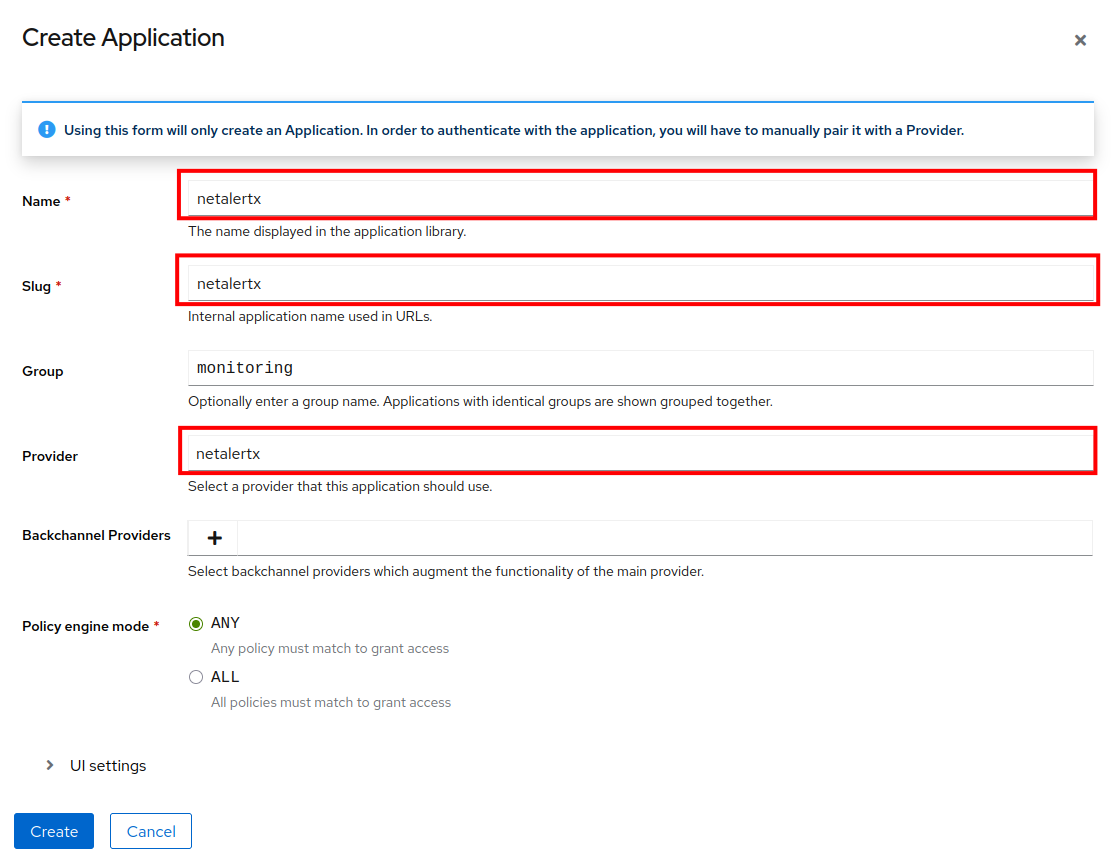Click the X to dismiss the Create Application dialog
Viewport: 1115px width, 861px height.
[x=1080, y=40]
